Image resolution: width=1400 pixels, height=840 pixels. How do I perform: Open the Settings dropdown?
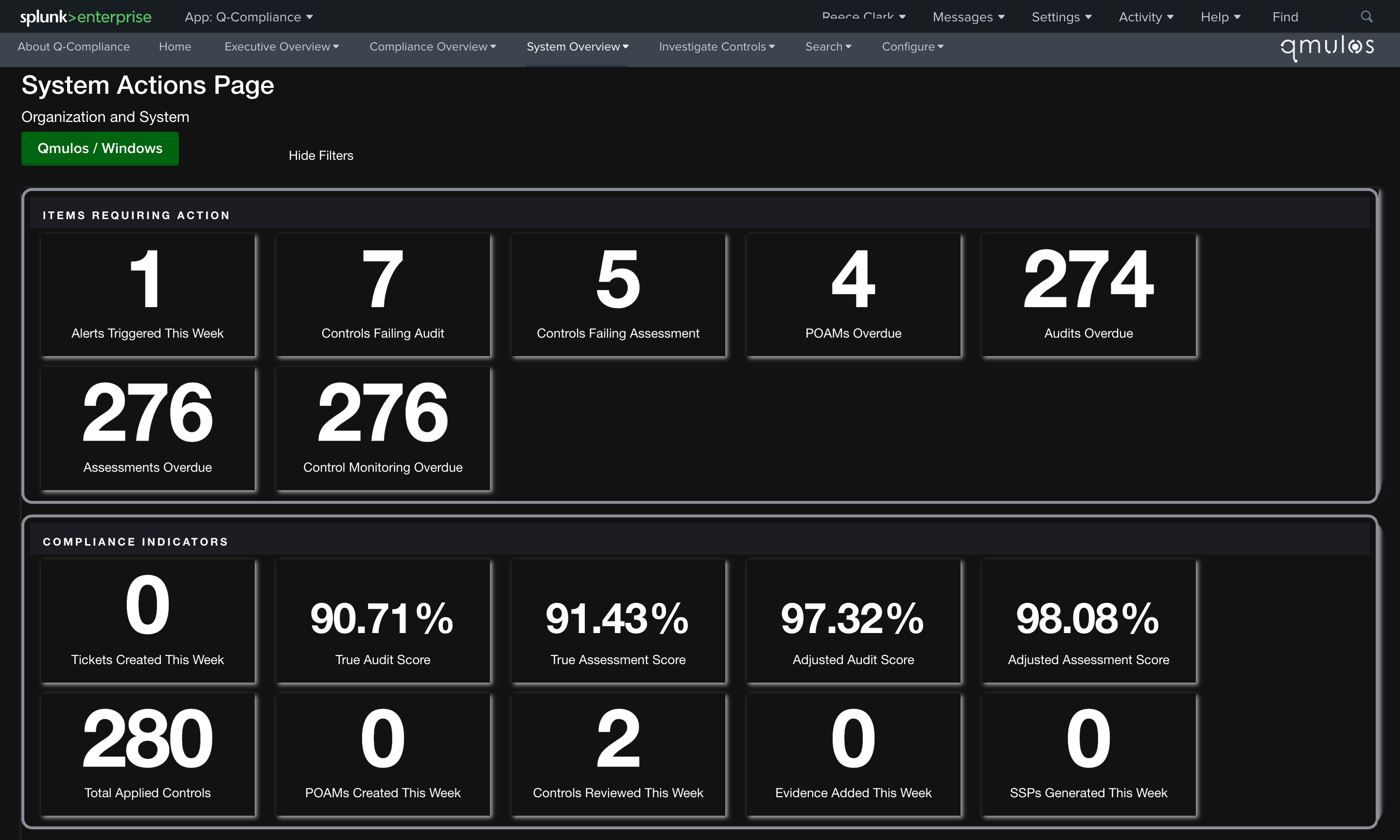[x=1061, y=17]
